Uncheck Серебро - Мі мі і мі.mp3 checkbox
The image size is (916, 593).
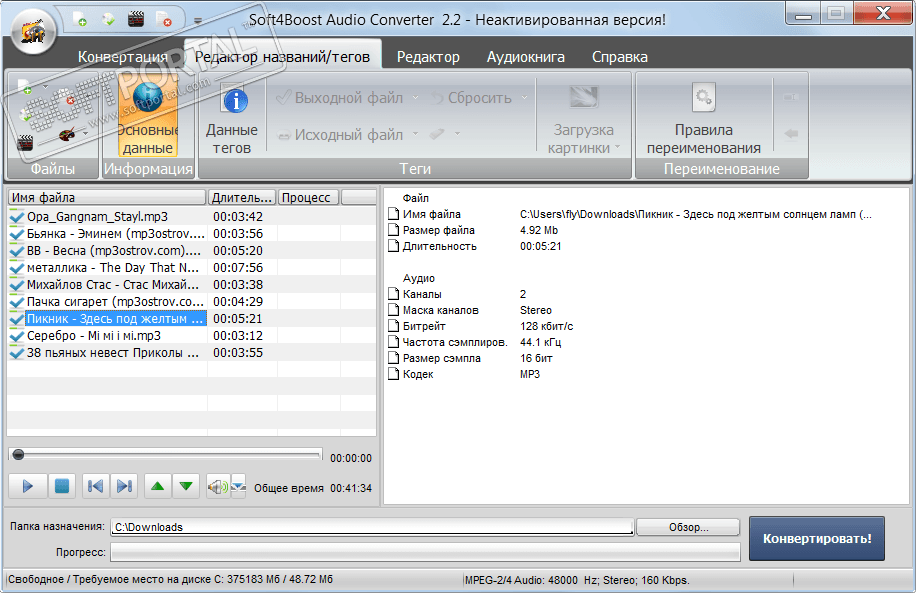pos(16,335)
